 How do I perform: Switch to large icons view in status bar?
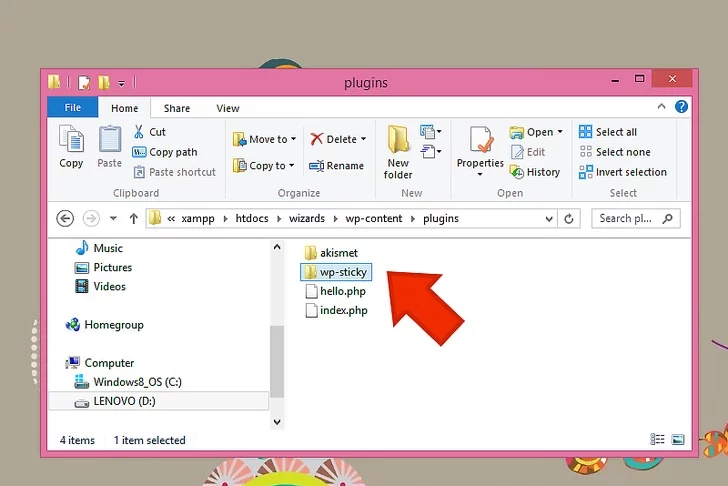(677, 439)
